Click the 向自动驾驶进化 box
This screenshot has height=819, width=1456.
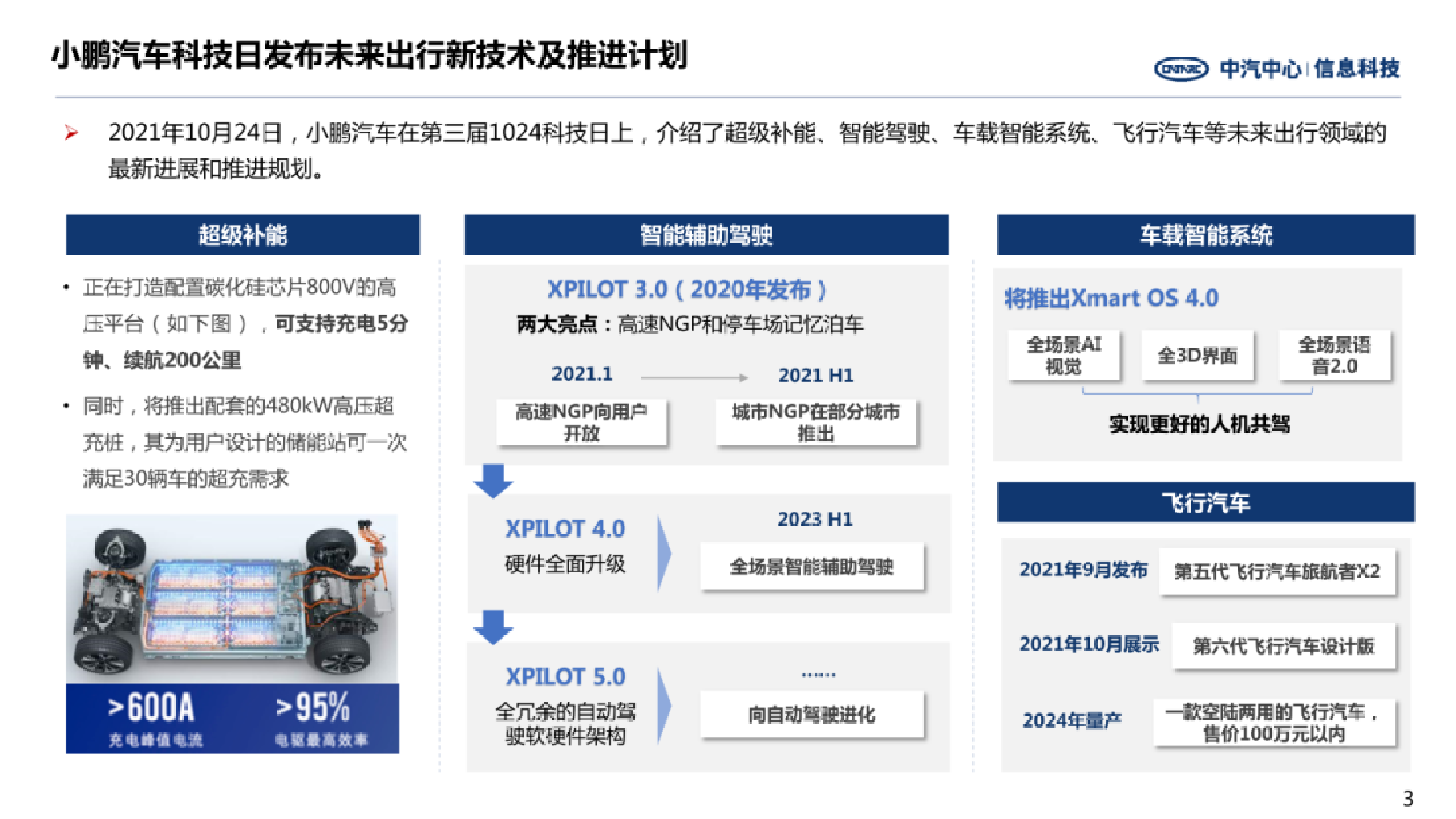point(812,715)
